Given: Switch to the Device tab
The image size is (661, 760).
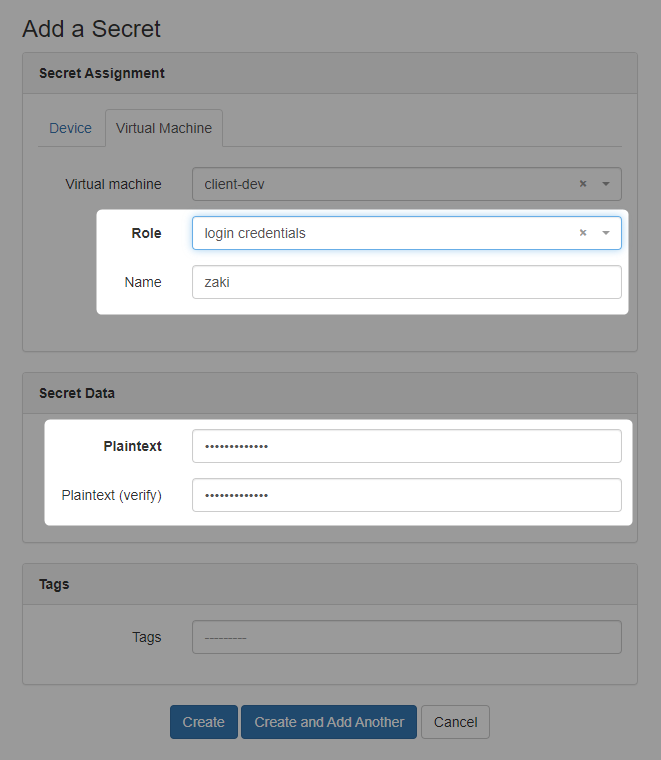Looking at the screenshot, I should [70, 128].
